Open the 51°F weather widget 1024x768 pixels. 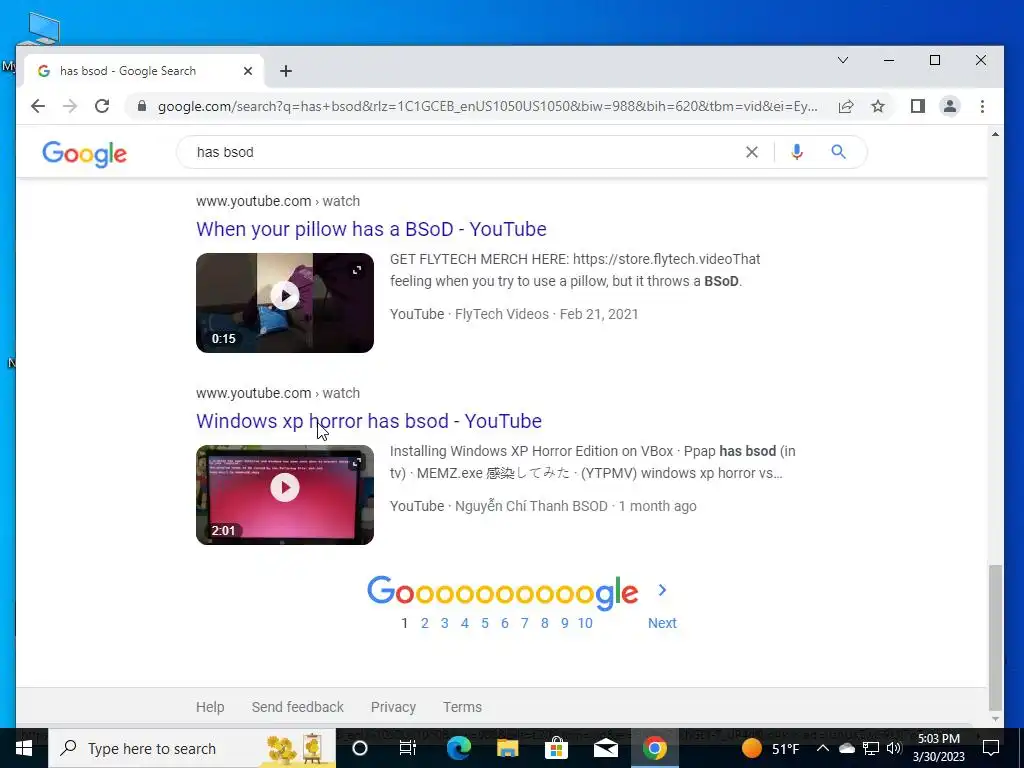tap(771, 748)
